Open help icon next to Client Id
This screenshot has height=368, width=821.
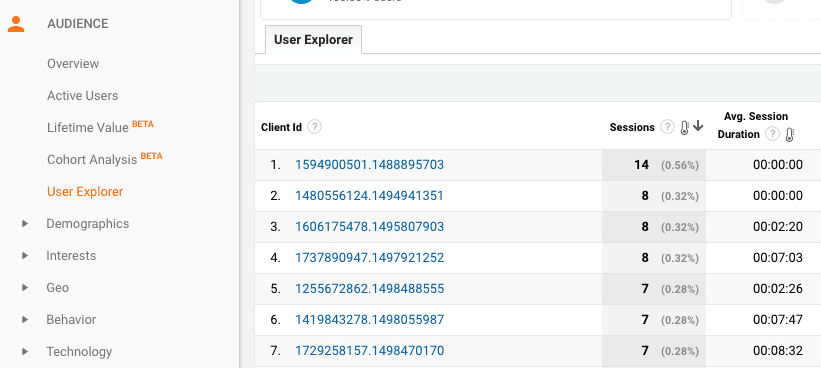click(314, 127)
